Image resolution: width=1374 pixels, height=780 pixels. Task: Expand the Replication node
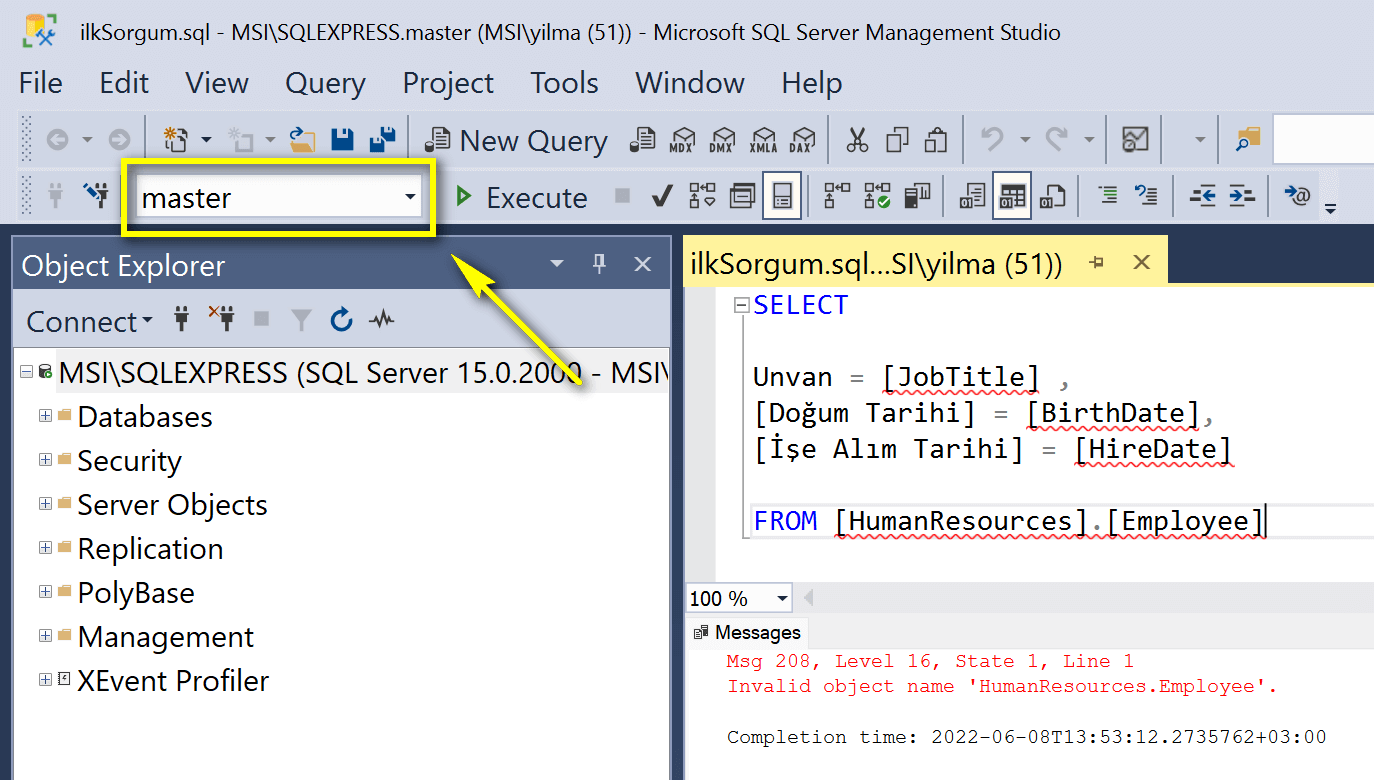(x=45, y=548)
